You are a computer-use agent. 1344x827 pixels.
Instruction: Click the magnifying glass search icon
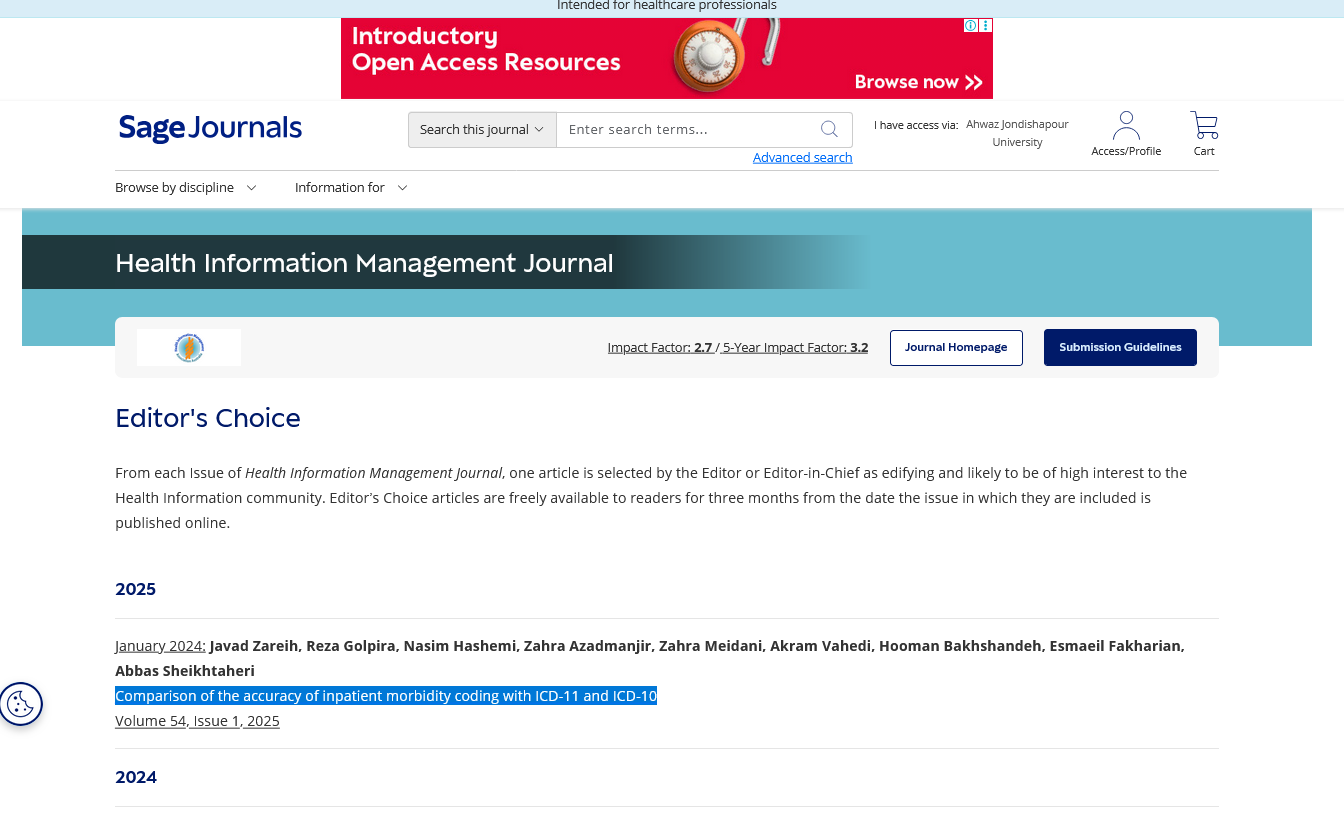pos(829,129)
